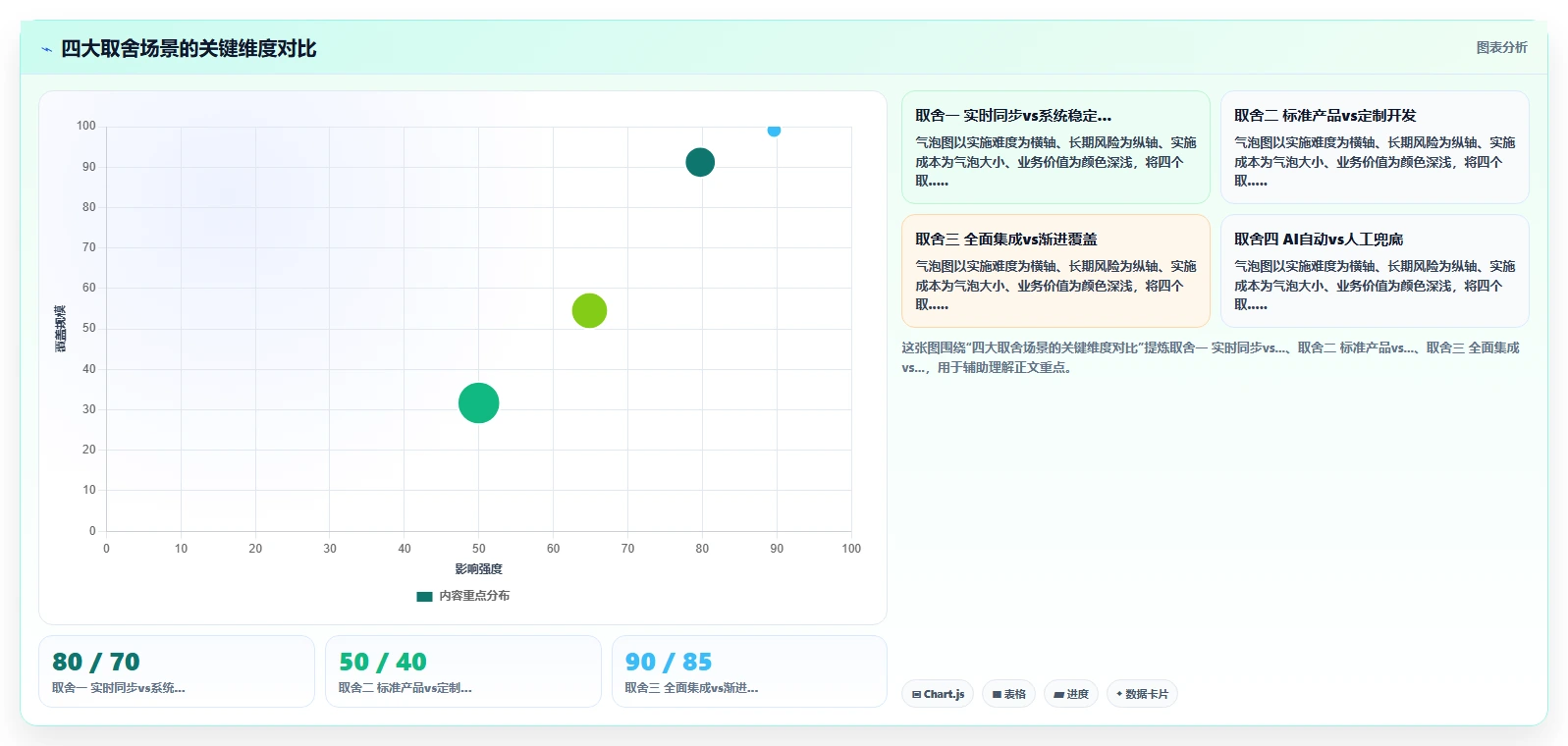Click the 覆盖规模 y-axis title
The image size is (1568, 746).
click(x=61, y=329)
